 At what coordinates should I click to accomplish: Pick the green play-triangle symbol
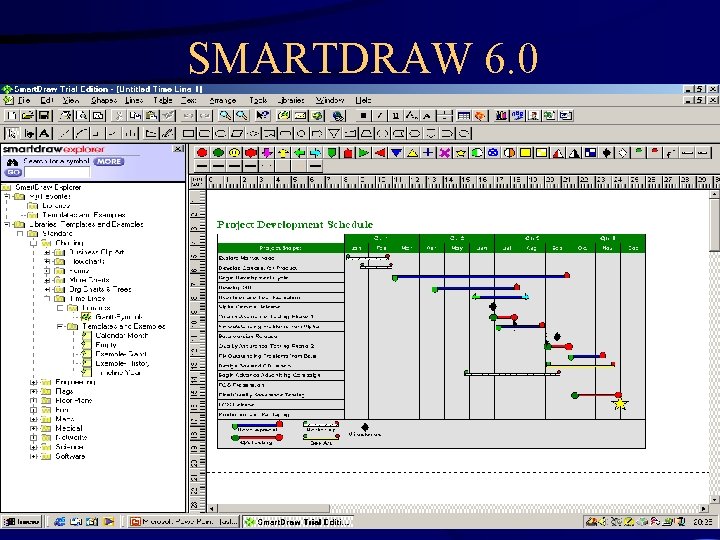(364, 152)
